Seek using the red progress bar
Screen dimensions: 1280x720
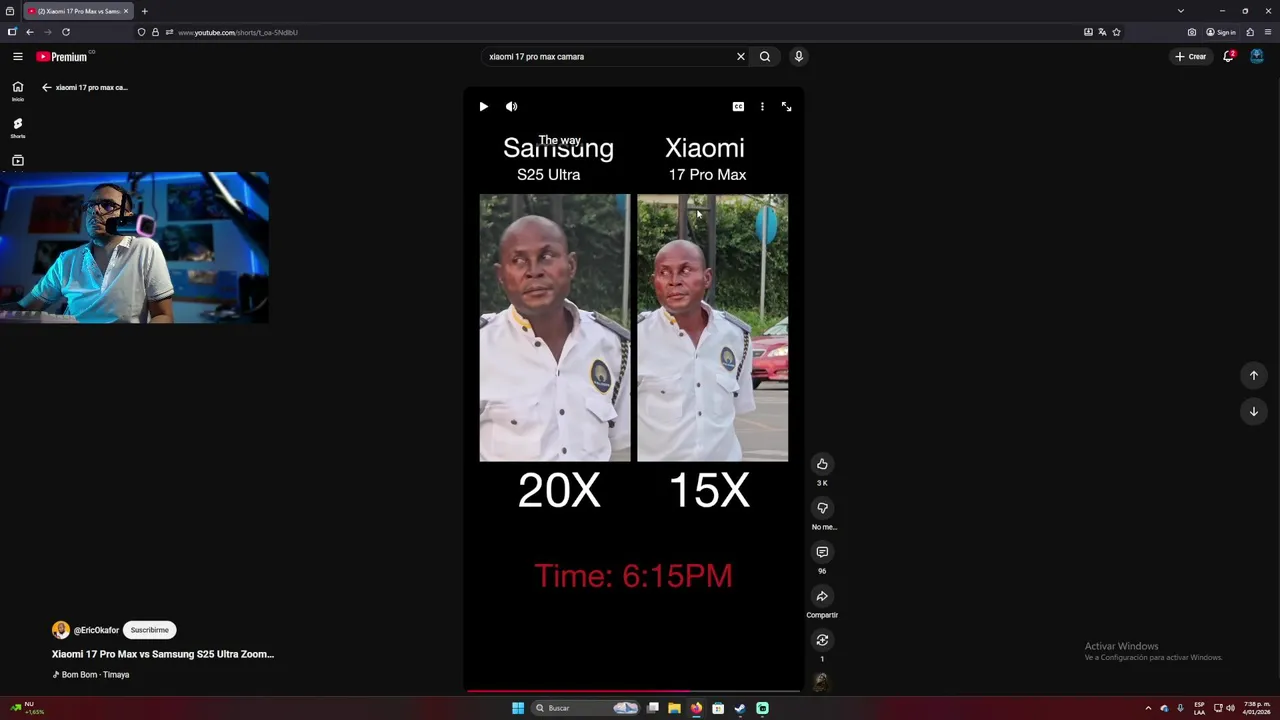tap(633, 690)
